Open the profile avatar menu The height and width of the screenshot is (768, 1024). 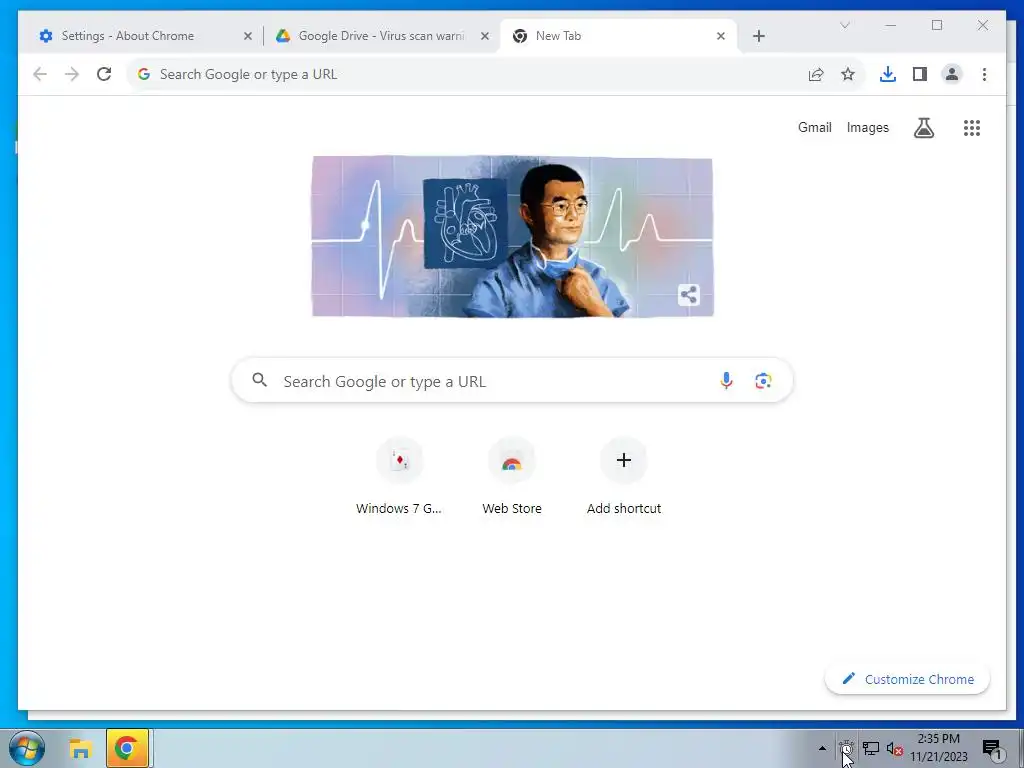pyautogui.click(x=952, y=74)
